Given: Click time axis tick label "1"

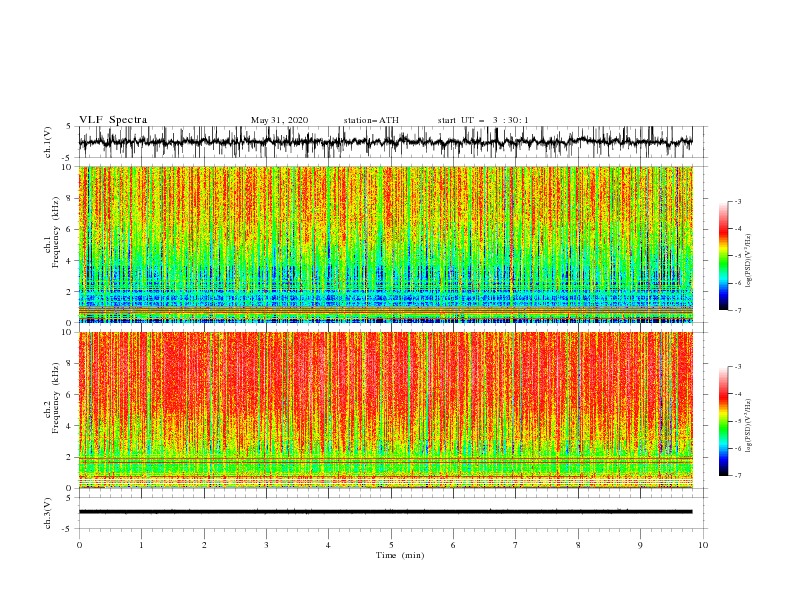Looking at the screenshot, I should pos(141,545).
